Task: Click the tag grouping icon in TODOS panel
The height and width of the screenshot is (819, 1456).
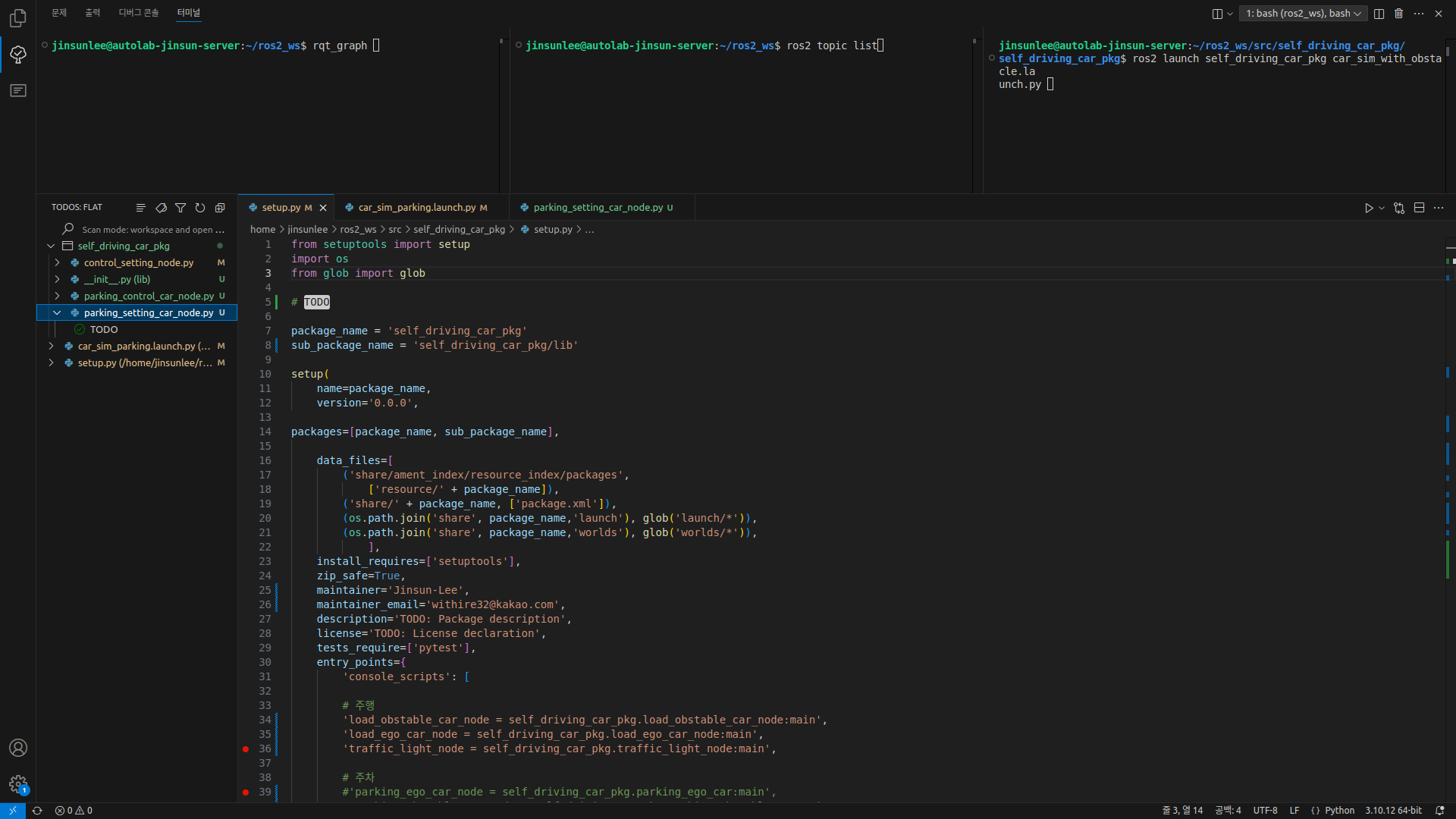Action: (x=161, y=208)
